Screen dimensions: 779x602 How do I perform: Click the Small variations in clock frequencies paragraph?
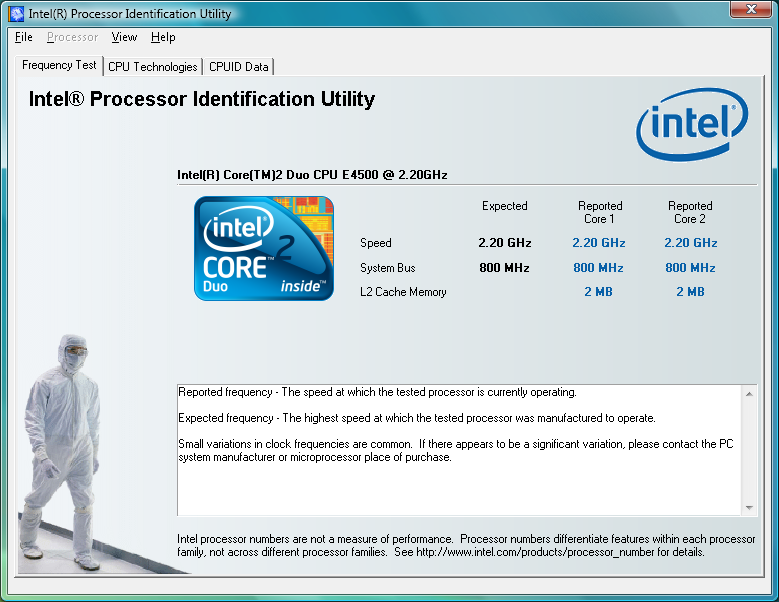click(x=456, y=451)
